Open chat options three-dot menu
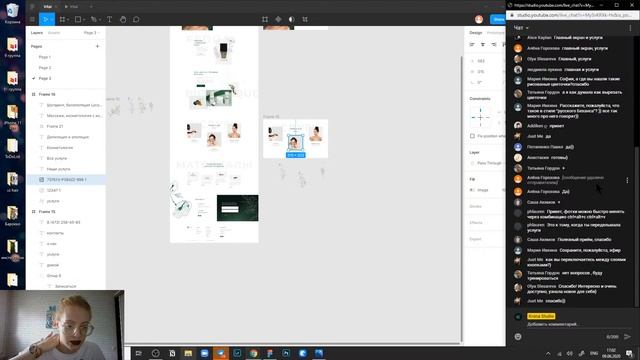 [630, 28]
